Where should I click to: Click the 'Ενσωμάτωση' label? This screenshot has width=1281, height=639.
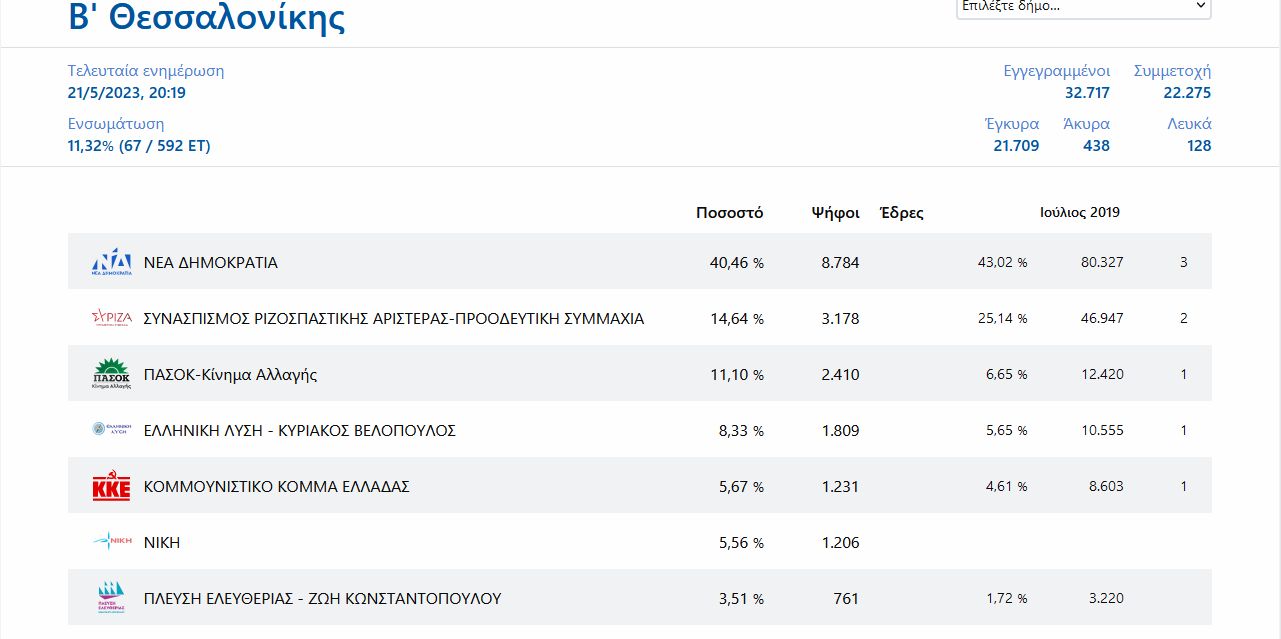coord(116,124)
